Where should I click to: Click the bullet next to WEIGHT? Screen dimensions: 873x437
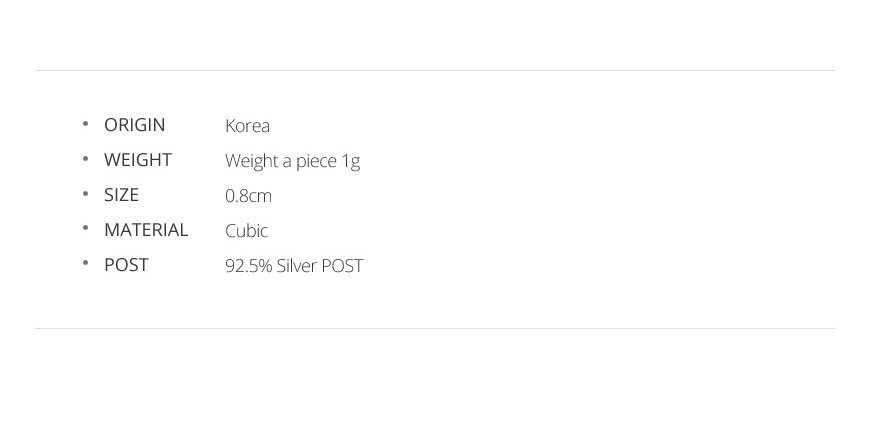coord(85,159)
